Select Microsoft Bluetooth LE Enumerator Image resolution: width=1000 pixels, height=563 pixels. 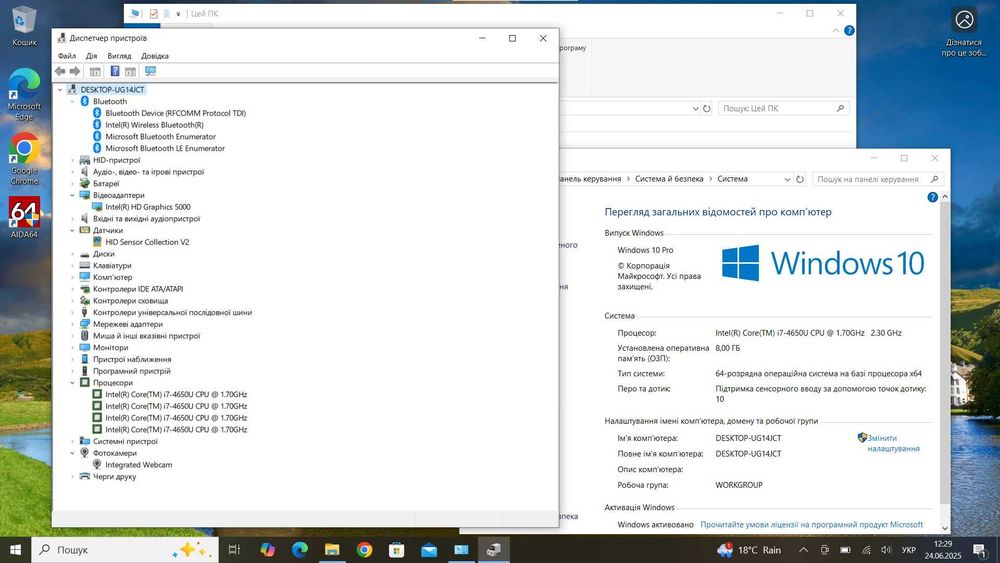point(165,148)
